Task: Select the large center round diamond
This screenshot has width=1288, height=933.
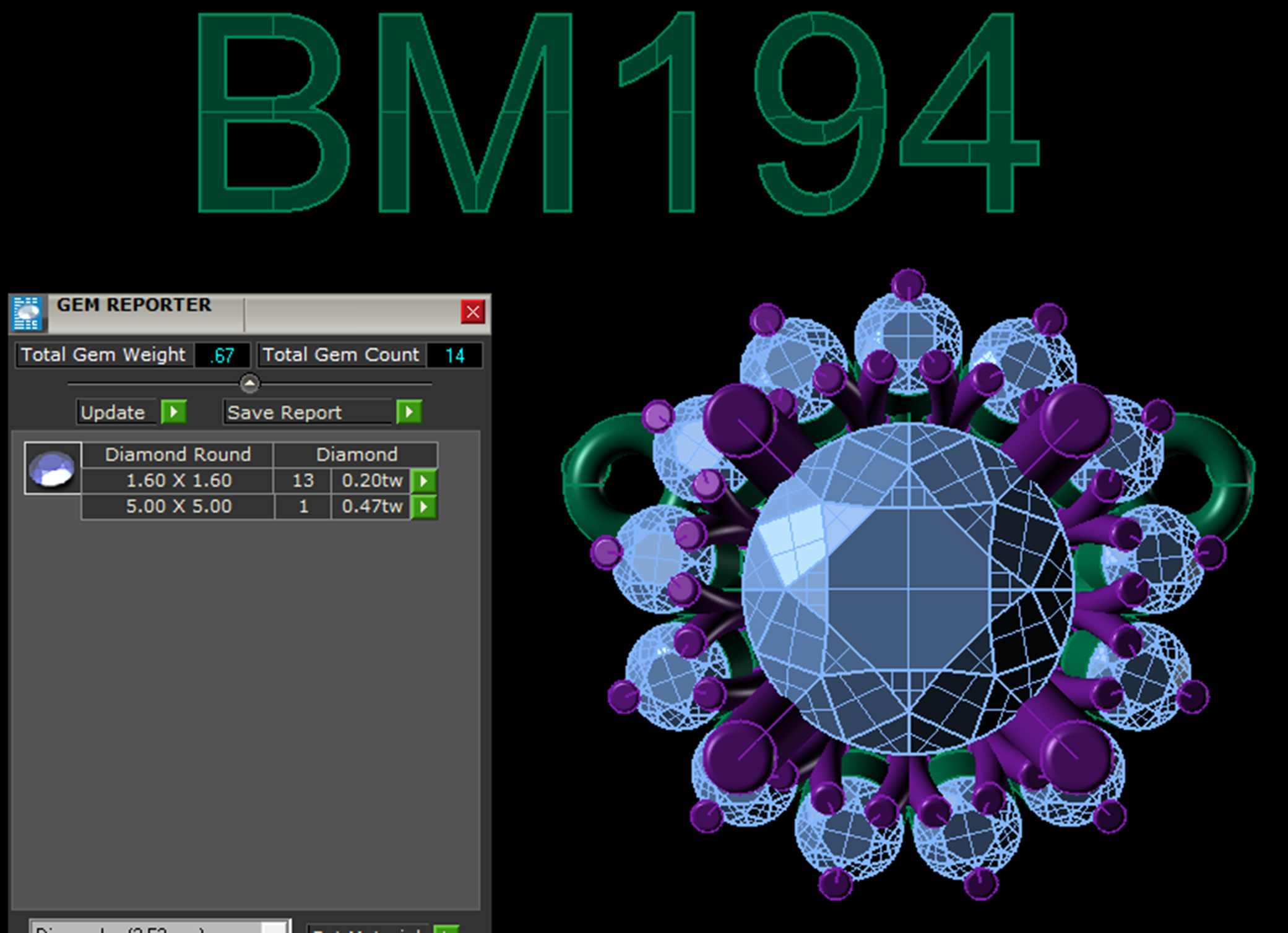Action: coord(907,588)
